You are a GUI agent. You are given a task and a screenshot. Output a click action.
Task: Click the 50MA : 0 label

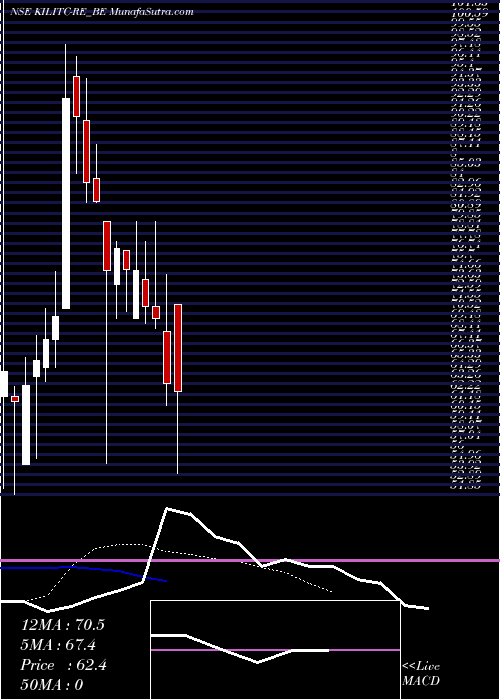click(52, 684)
